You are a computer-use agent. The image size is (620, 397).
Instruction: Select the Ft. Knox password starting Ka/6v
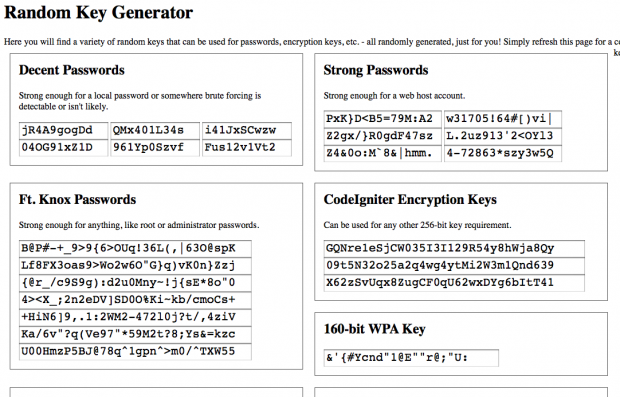(x=135, y=335)
